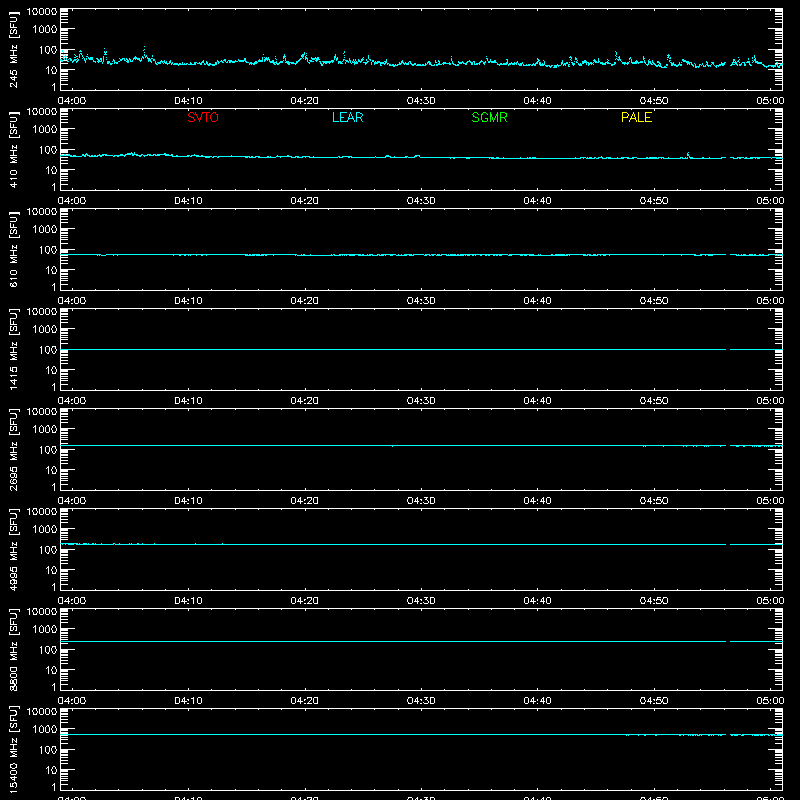Screen dimensions: 800x800
Task: Select the 245 MHz [SFU] axis title
Action: pyautogui.click(x=14, y=49)
